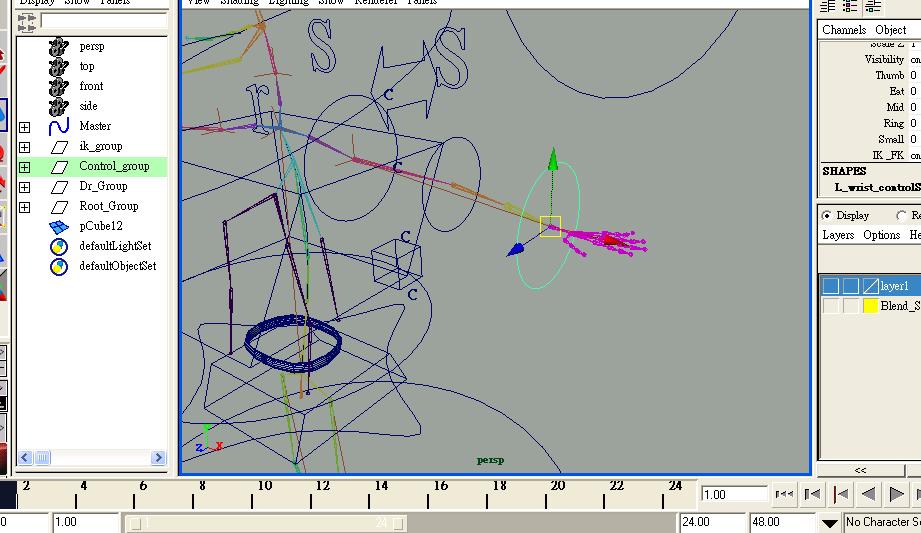921x533 pixels.
Task: Click the defaultLightSet icon
Action: (59, 246)
